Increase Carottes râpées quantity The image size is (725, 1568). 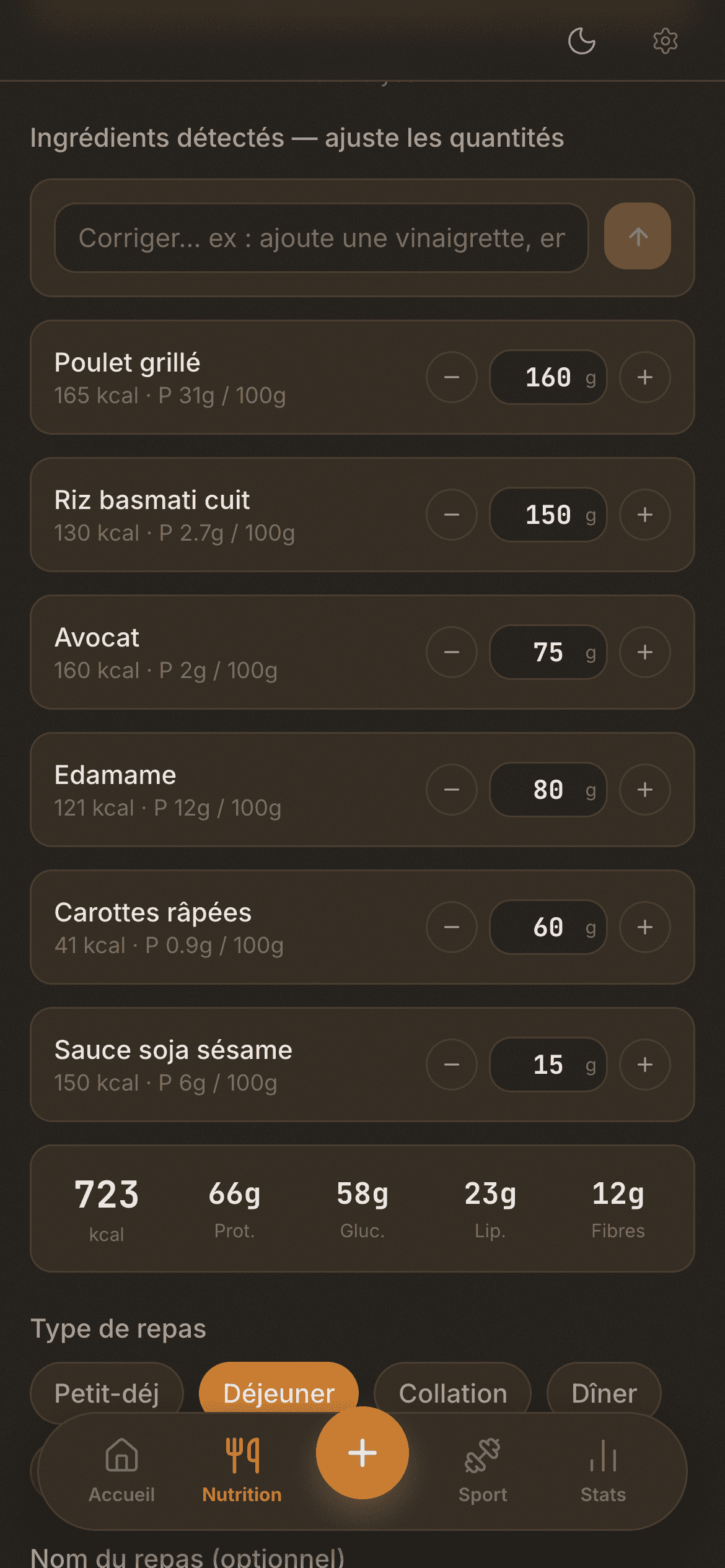(645, 927)
